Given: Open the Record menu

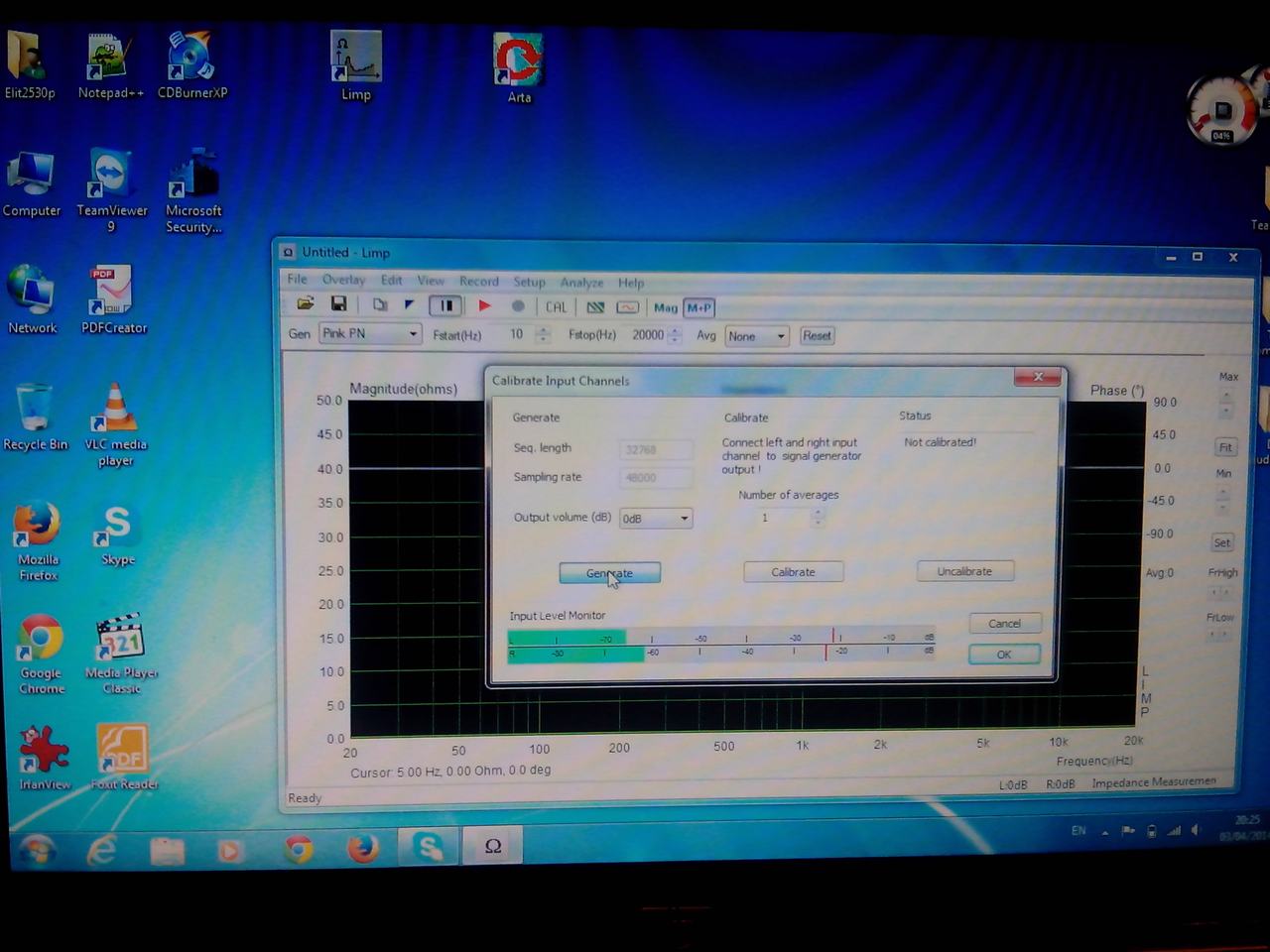Looking at the screenshot, I should coord(479,281).
